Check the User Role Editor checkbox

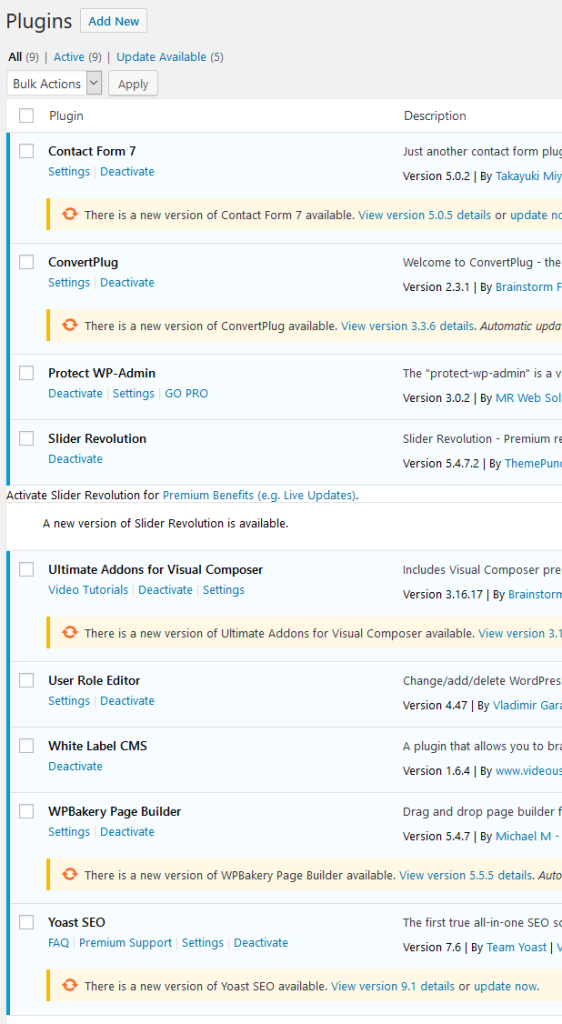[x=26, y=680]
